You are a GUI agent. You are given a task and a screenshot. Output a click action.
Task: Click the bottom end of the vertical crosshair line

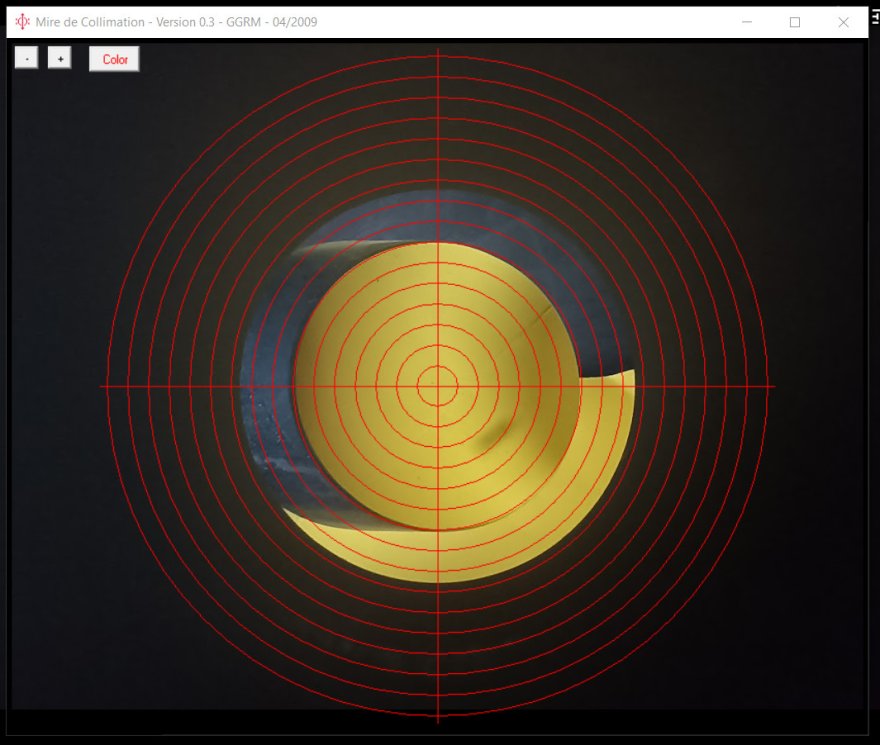click(x=437, y=719)
